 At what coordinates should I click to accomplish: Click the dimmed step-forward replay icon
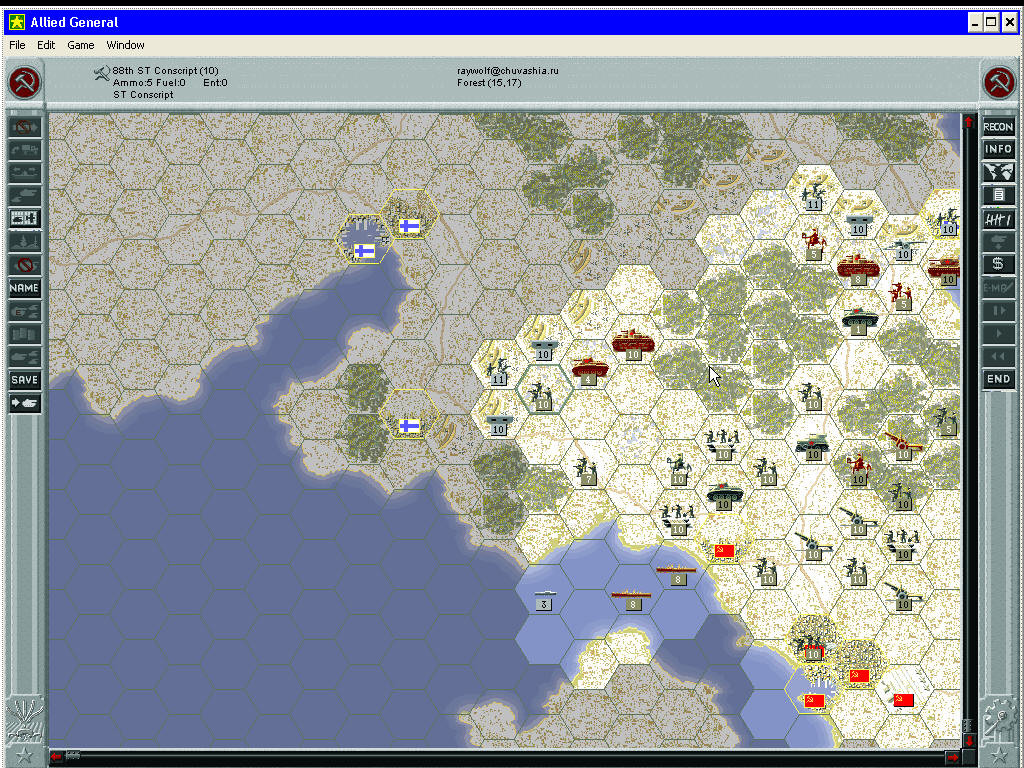[x=998, y=310]
